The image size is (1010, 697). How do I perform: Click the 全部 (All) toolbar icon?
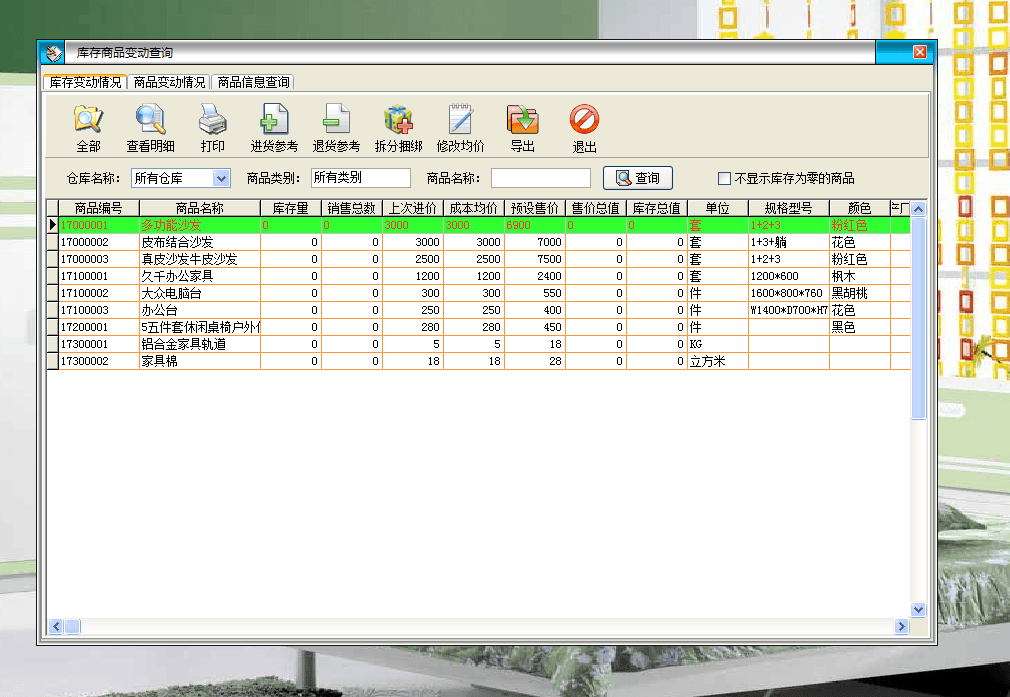pyautogui.click(x=88, y=121)
